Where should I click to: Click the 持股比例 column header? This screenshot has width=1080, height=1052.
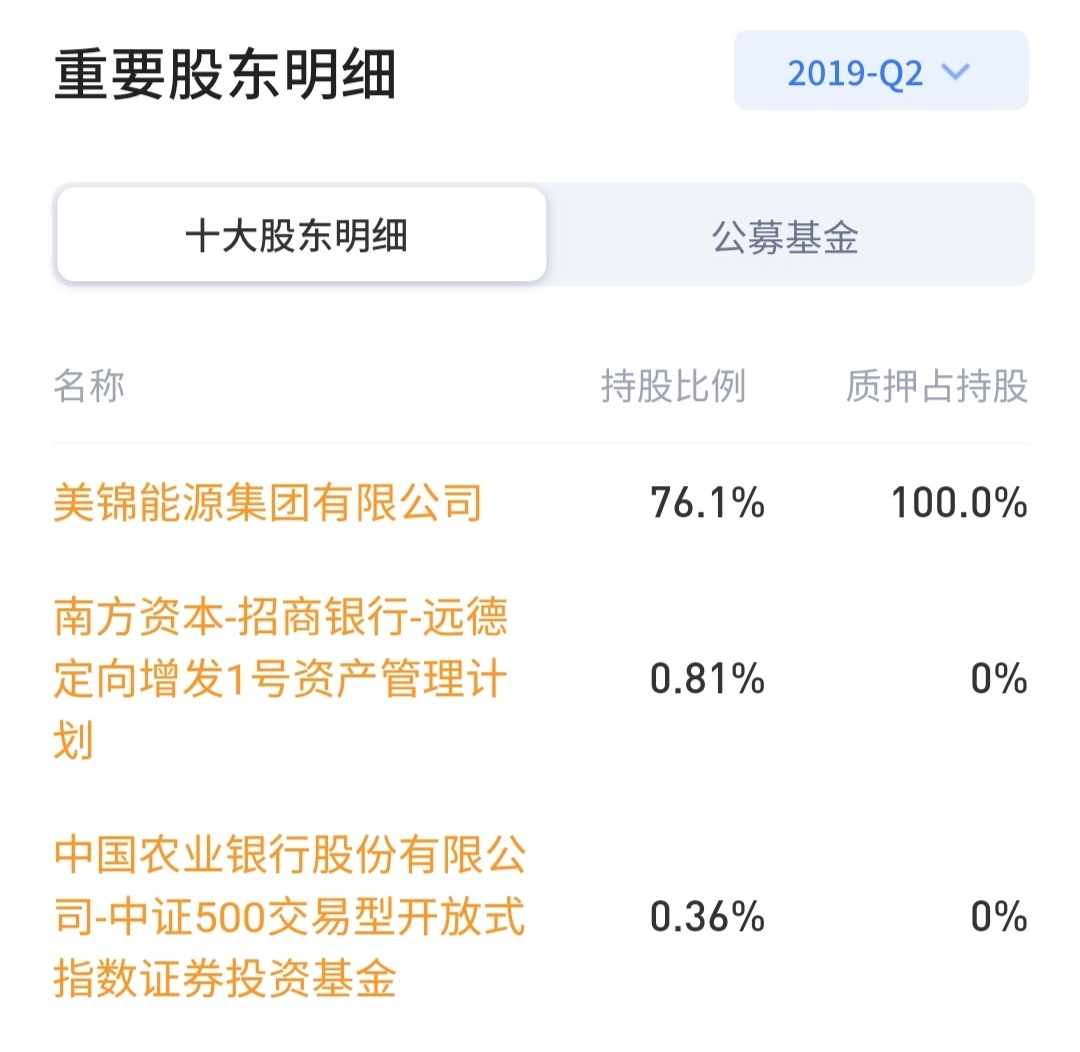(673, 386)
